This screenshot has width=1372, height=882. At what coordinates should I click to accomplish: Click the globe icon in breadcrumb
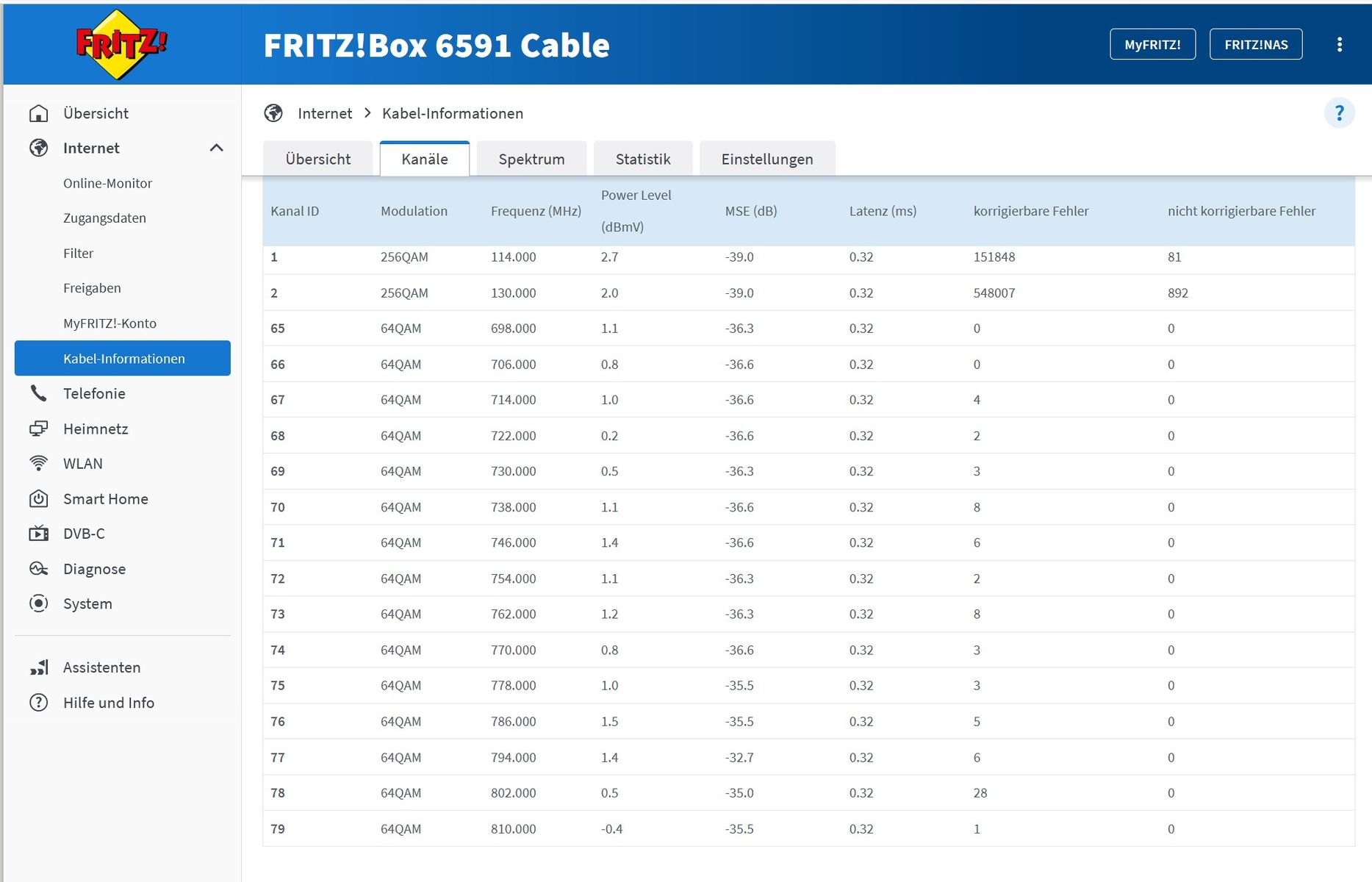(x=273, y=113)
